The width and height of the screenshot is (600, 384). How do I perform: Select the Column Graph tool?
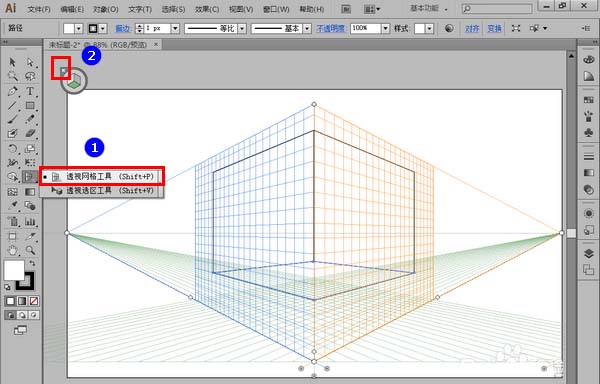click(x=30, y=221)
